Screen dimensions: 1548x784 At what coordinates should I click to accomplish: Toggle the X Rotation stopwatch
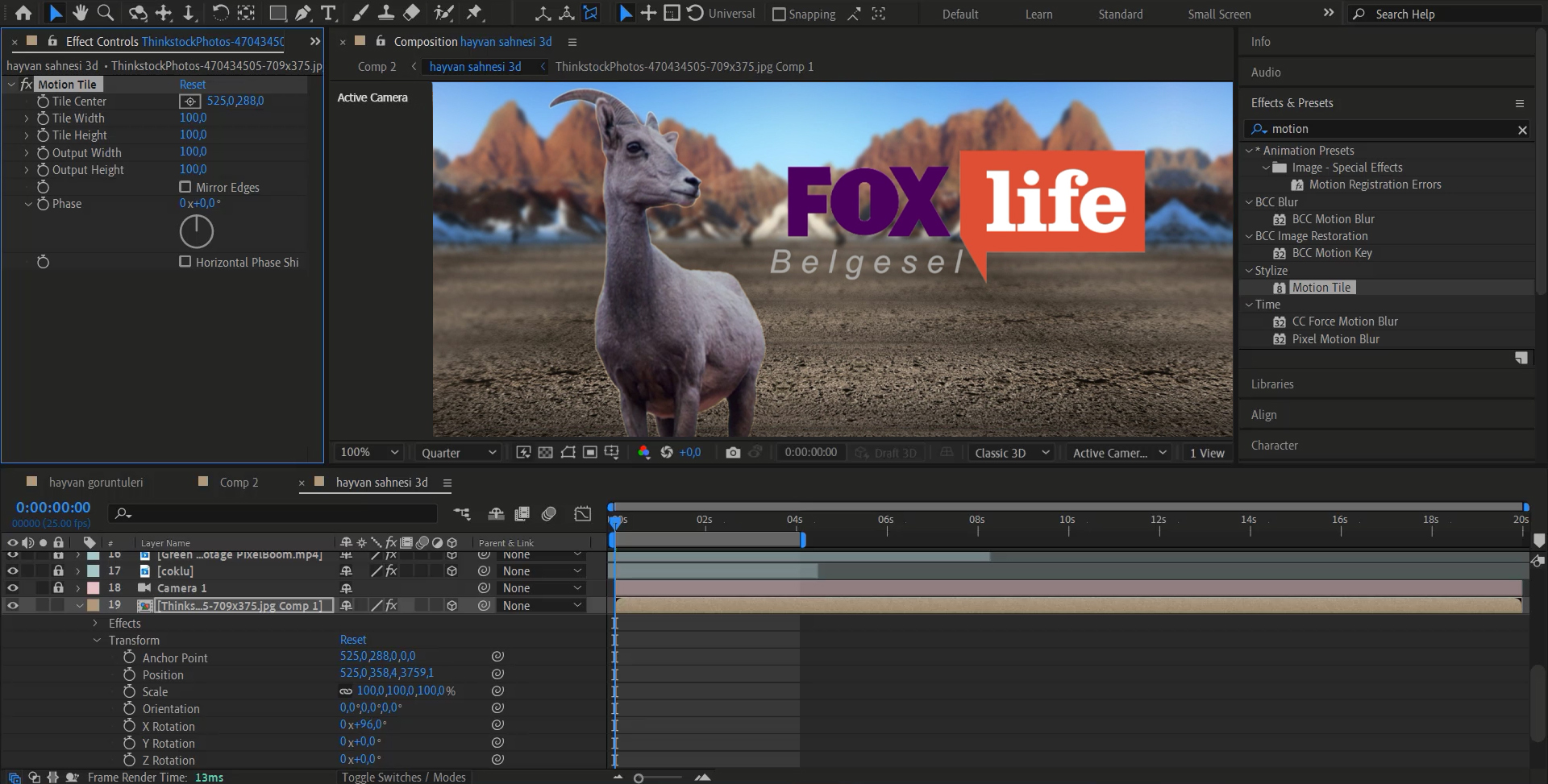pos(130,726)
